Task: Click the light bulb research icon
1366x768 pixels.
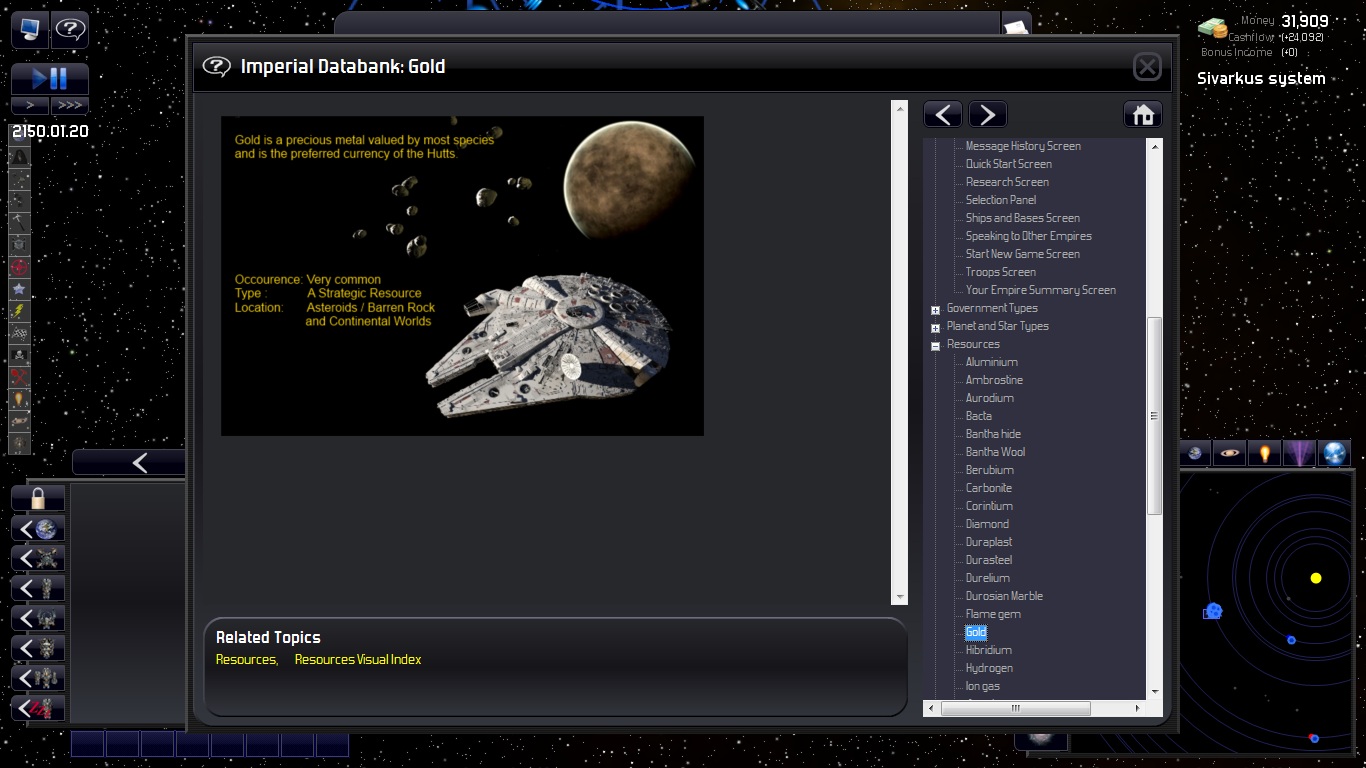Action: pos(19,399)
